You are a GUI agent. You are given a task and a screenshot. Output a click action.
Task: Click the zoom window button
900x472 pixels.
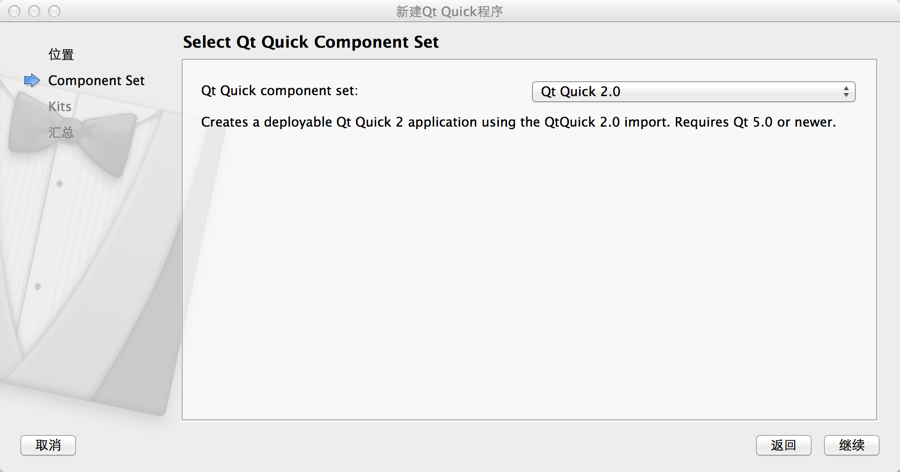(x=54, y=12)
